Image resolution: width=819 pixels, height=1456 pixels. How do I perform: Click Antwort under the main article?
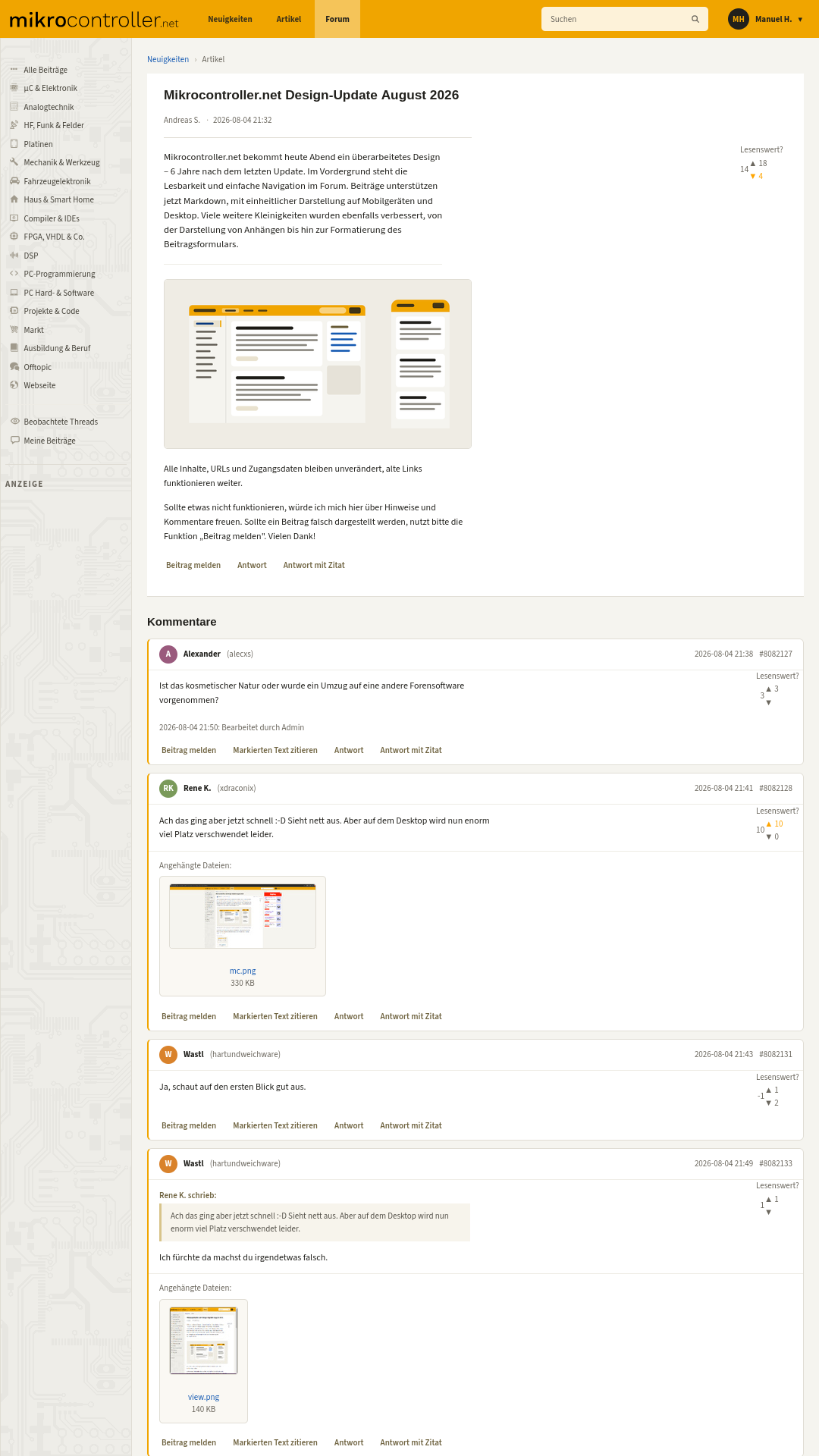pyautogui.click(x=252, y=565)
